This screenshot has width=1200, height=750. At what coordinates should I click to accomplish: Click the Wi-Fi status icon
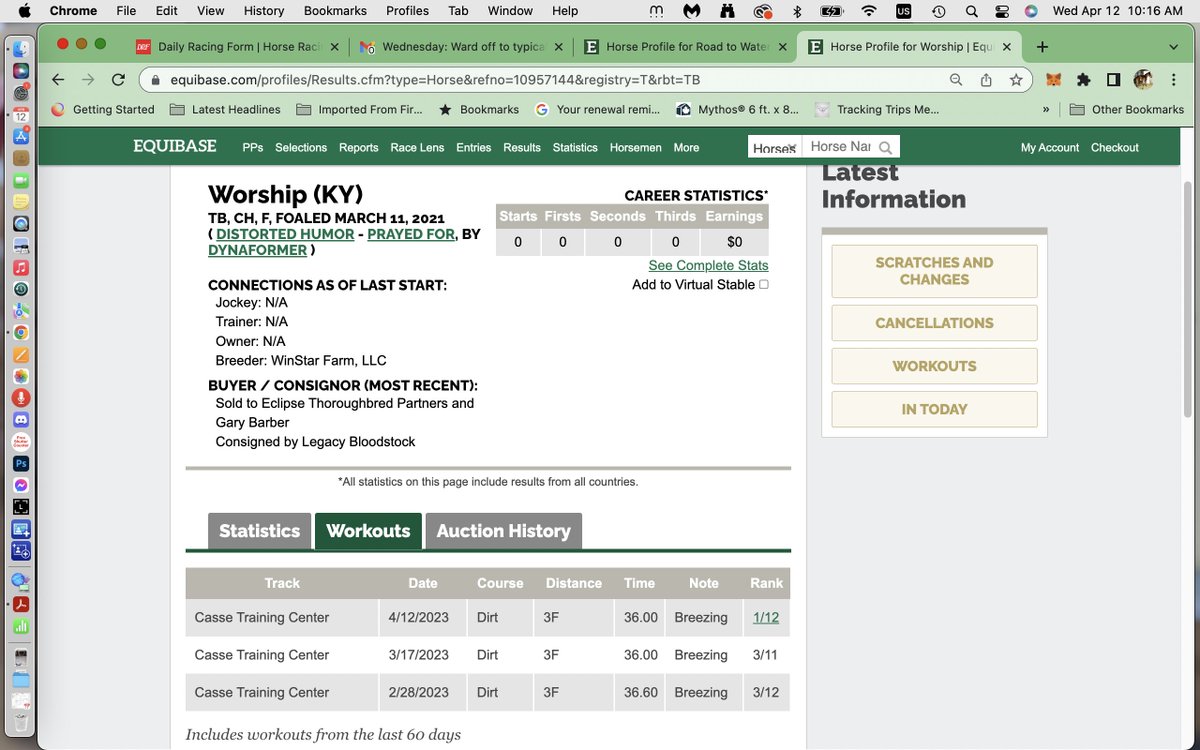tap(869, 11)
